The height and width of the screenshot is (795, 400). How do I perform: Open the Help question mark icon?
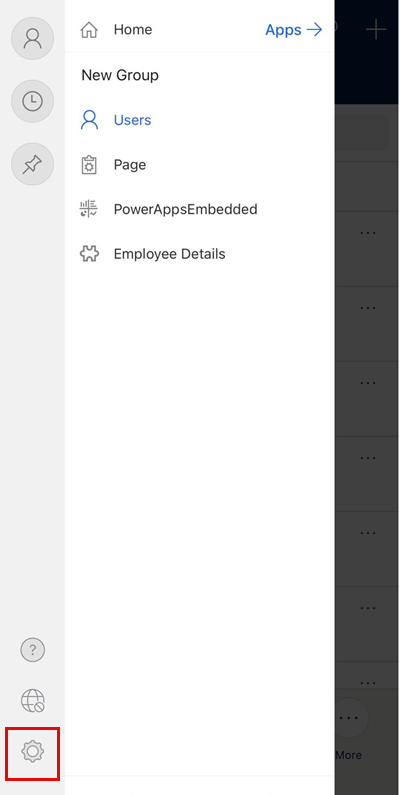coord(32,649)
